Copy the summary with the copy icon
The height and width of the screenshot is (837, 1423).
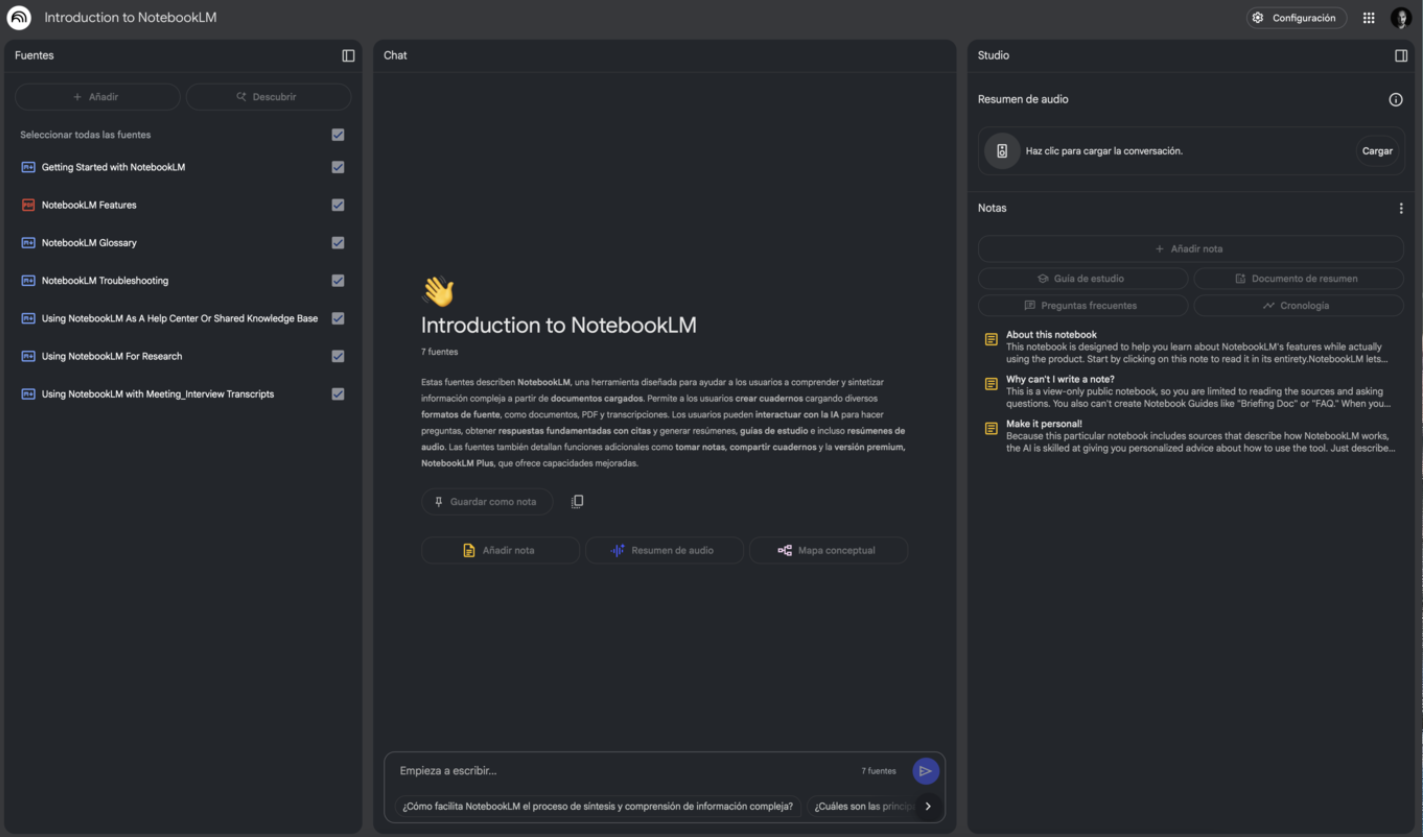point(577,502)
